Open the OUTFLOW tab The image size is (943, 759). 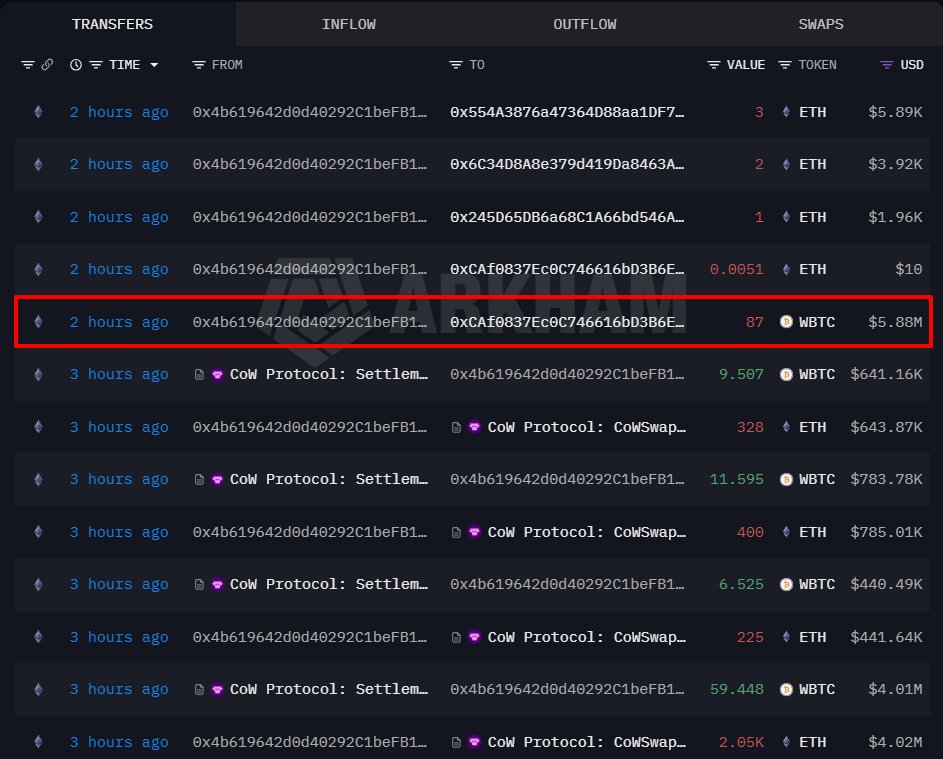585,24
